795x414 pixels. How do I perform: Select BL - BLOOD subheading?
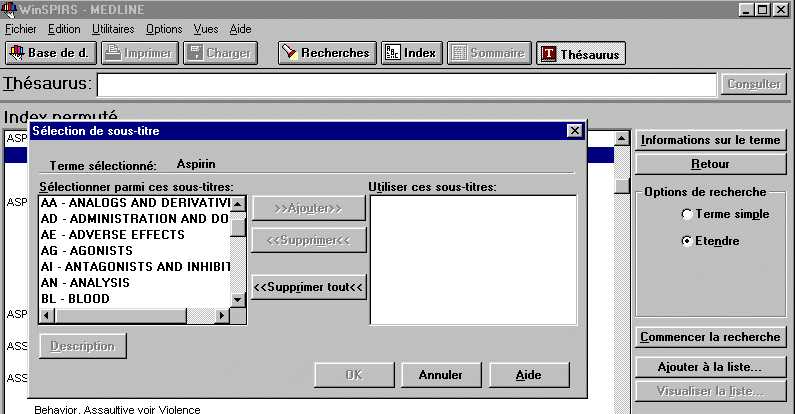pos(135,299)
